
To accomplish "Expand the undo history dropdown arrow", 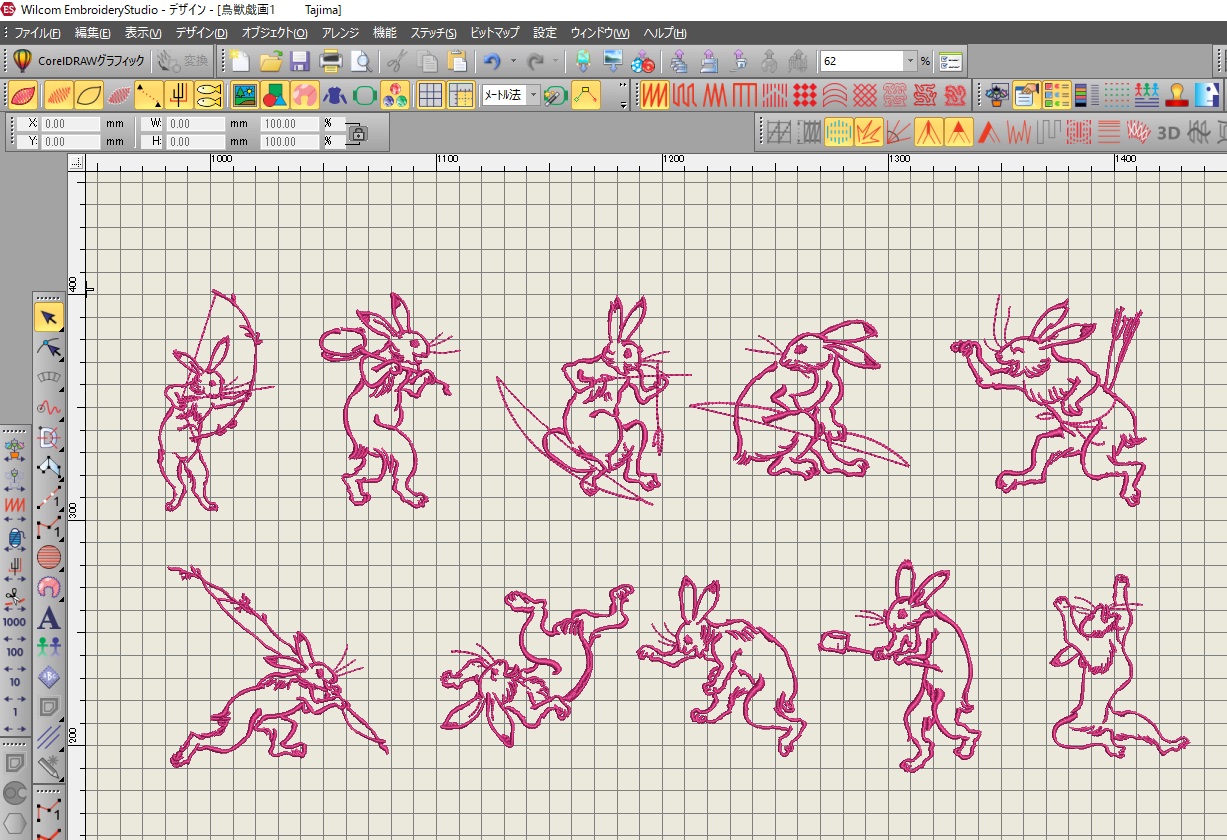I will pyautogui.click(x=513, y=61).
